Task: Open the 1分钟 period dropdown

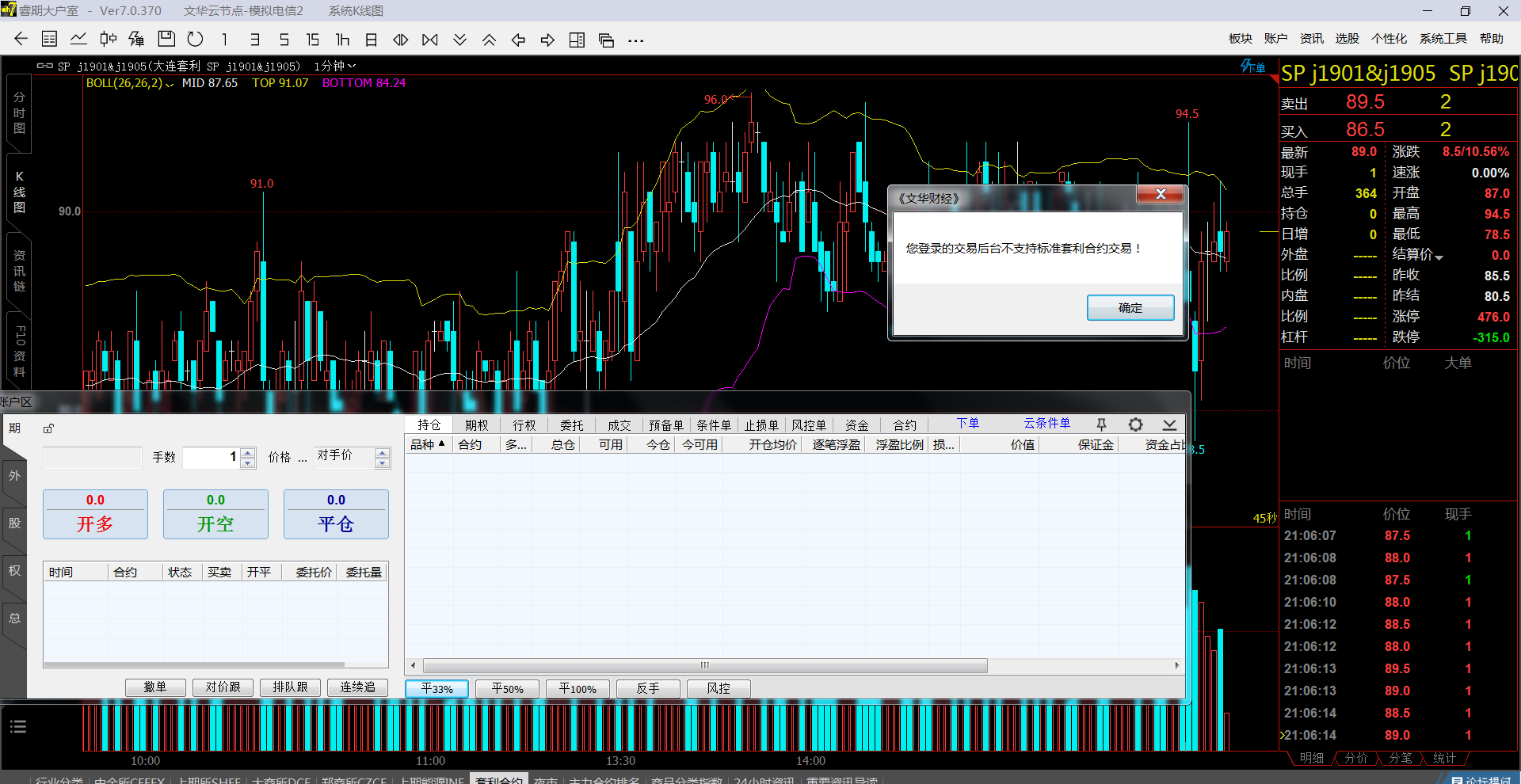Action: point(334,67)
